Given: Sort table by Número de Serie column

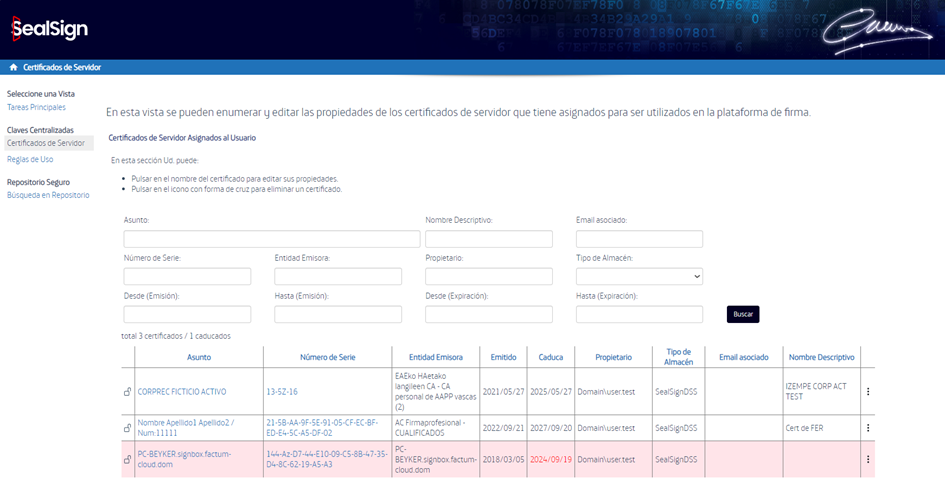Looking at the screenshot, I should tap(328, 357).
